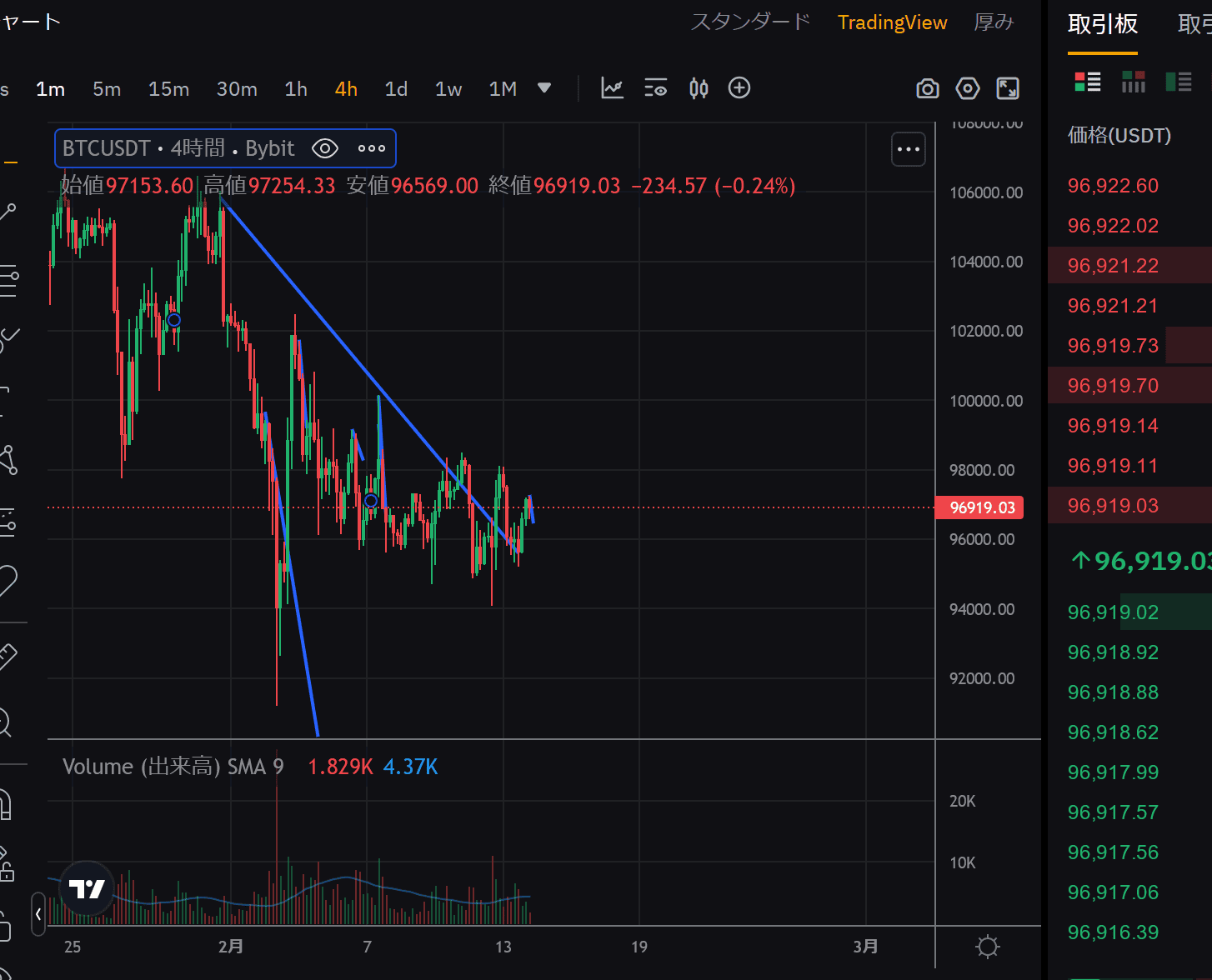Switch order book to side-by-side depth view
The width and height of the screenshot is (1212, 980).
1133,82
